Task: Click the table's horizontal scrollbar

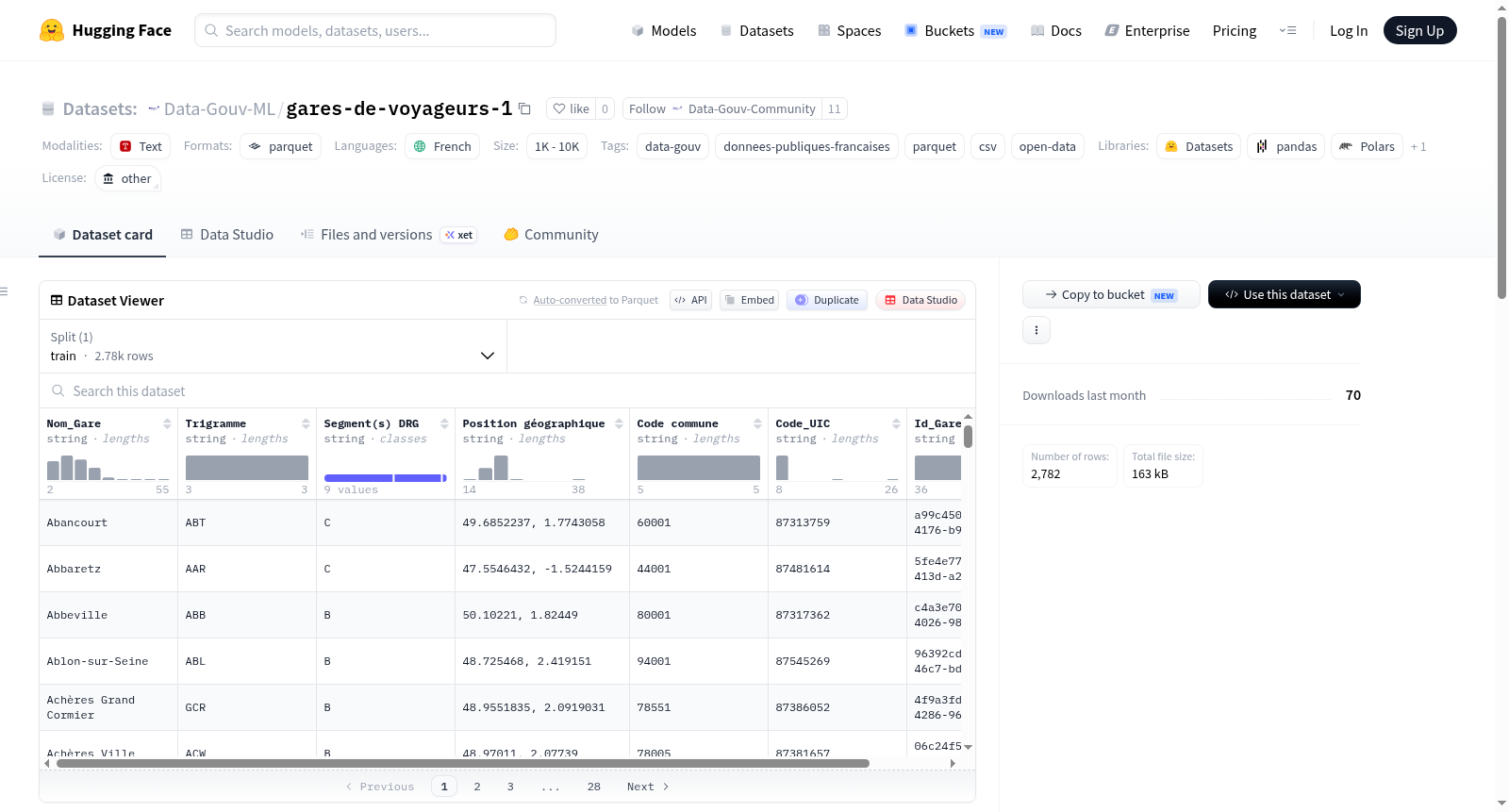Action: 463,763
